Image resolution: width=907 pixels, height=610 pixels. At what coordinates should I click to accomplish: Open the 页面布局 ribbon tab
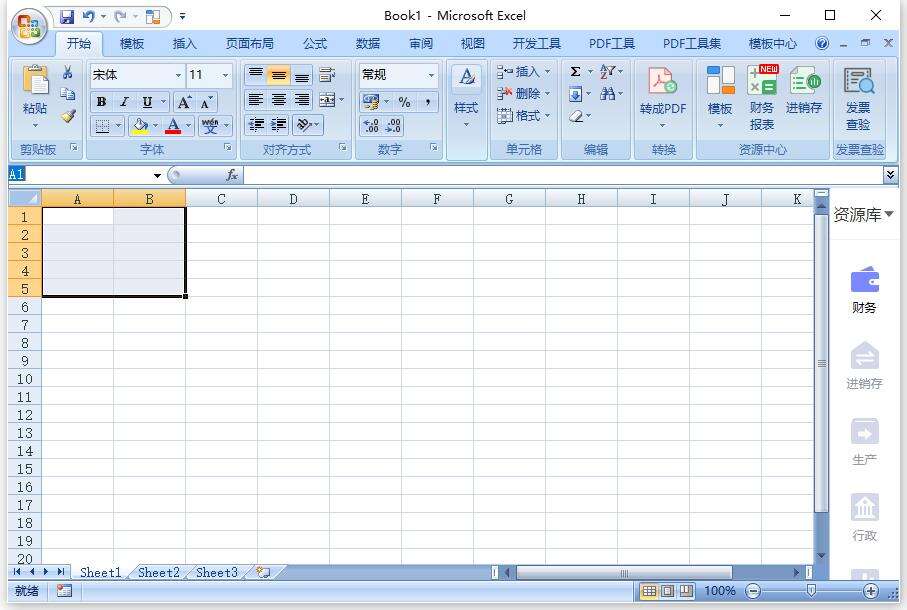click(249, 43)
